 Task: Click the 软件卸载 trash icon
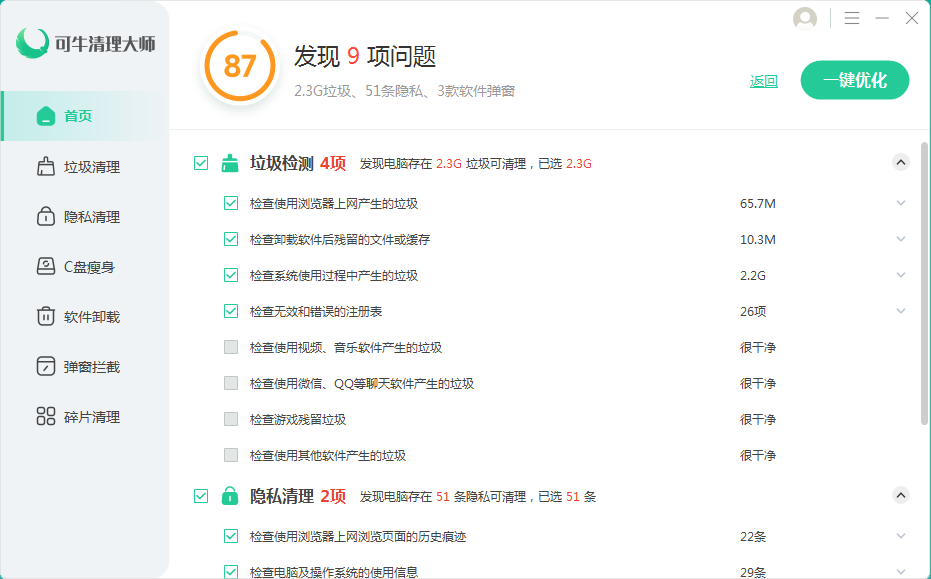pos(45,317)
